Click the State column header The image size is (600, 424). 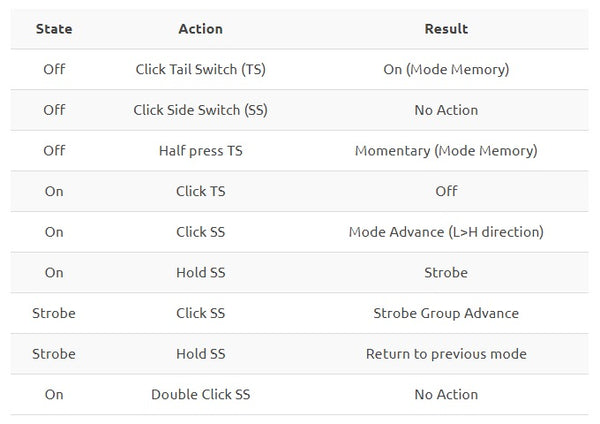(x=54, y=29)
